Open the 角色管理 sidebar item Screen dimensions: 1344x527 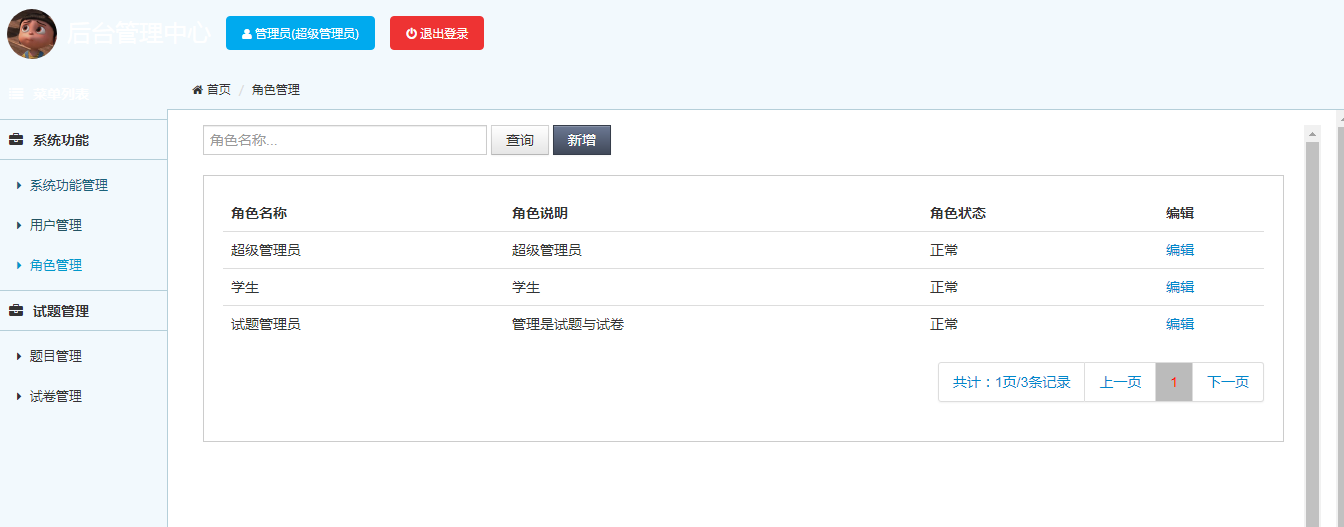point(56,265)
